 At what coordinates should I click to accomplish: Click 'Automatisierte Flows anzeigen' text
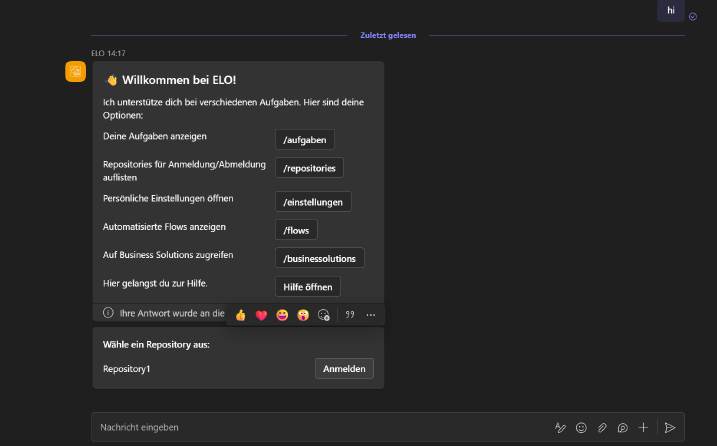pos(164,227)
